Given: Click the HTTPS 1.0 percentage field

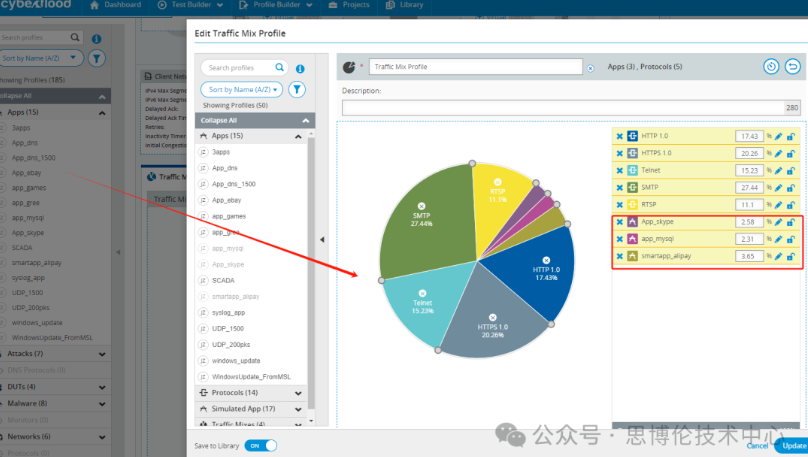Looking at the screenshot, I should pos(748,153).
